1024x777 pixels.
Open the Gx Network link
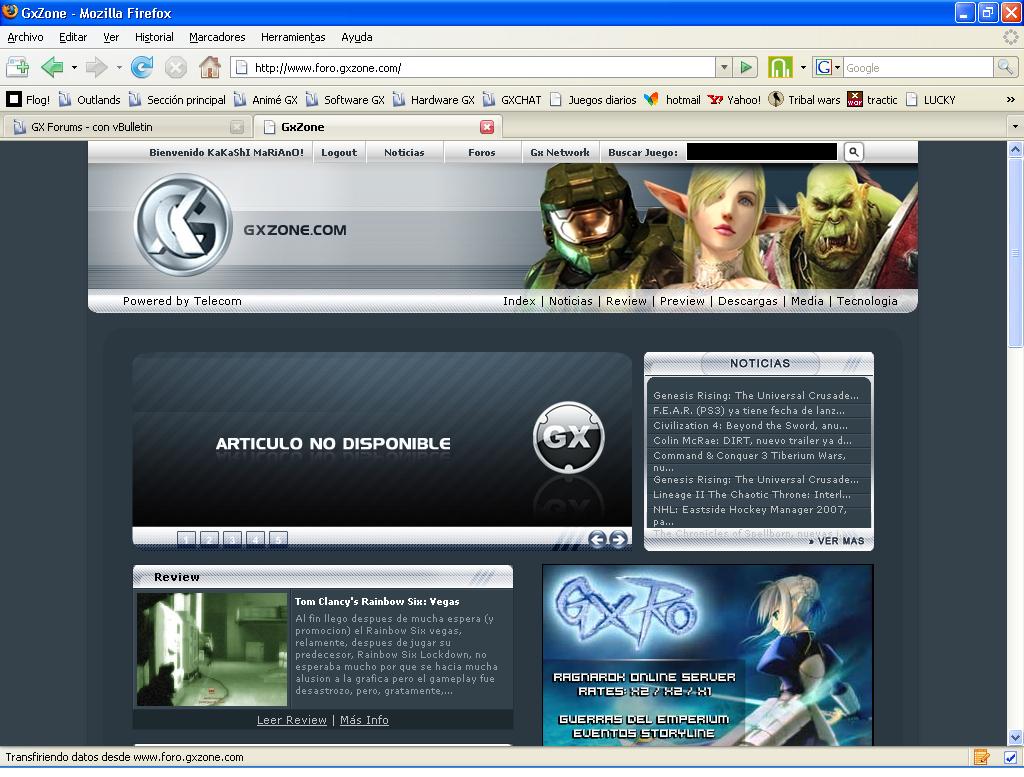tap(560, 152)
